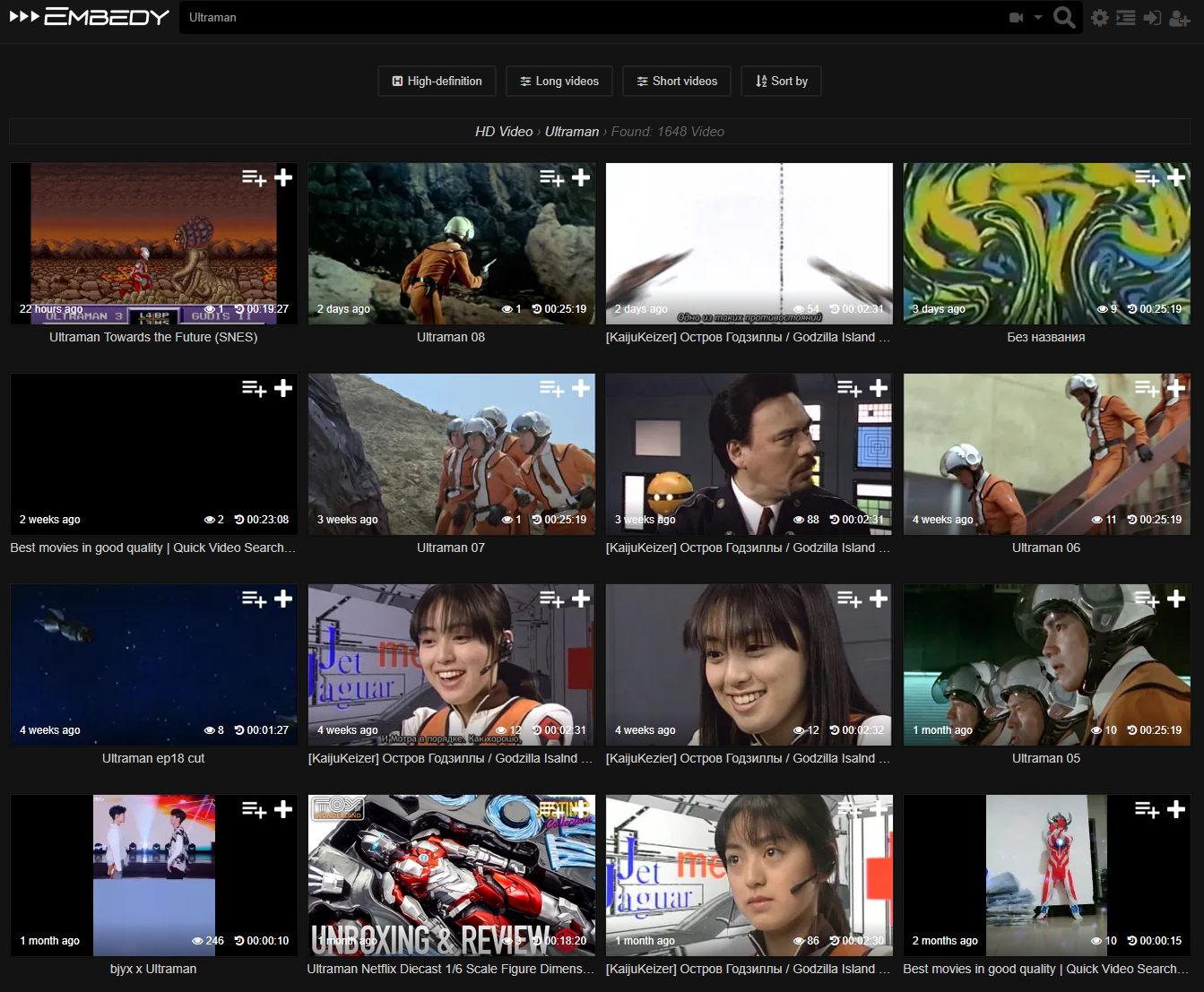This screenshot has width=1204, height=992.
Task: Open the Sort by dropdown
Action: (781, 81)
